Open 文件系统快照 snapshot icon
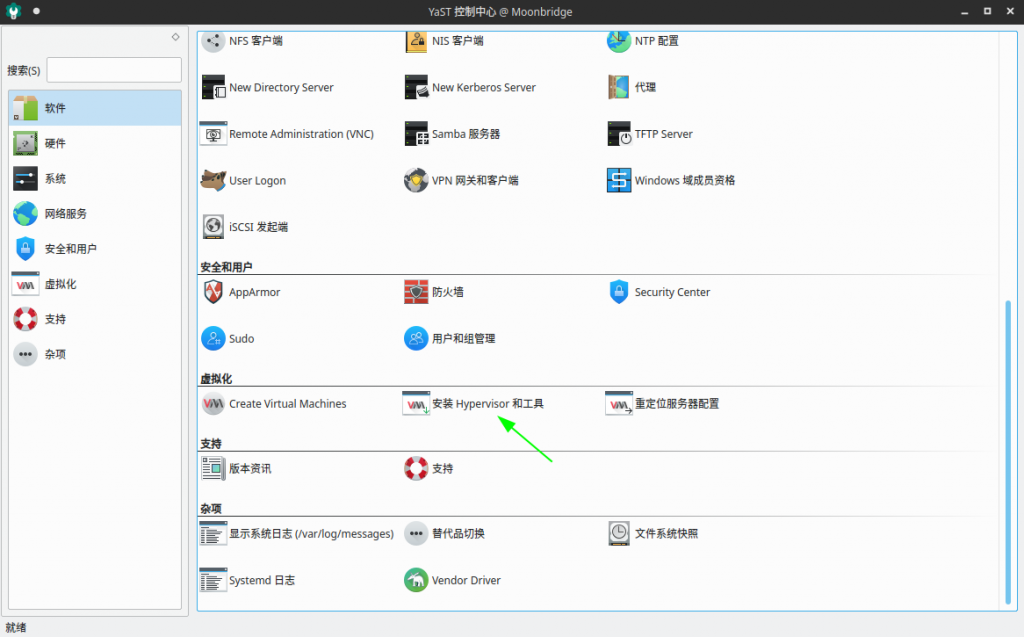 (x=619, y=534)
